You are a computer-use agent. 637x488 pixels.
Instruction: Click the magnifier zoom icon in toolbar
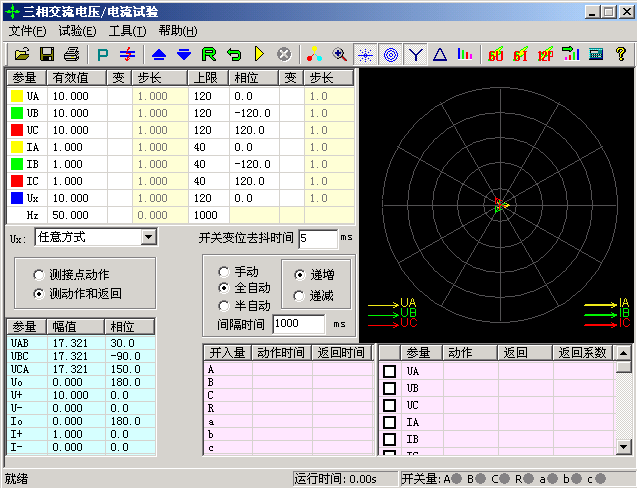click(340, 54)
